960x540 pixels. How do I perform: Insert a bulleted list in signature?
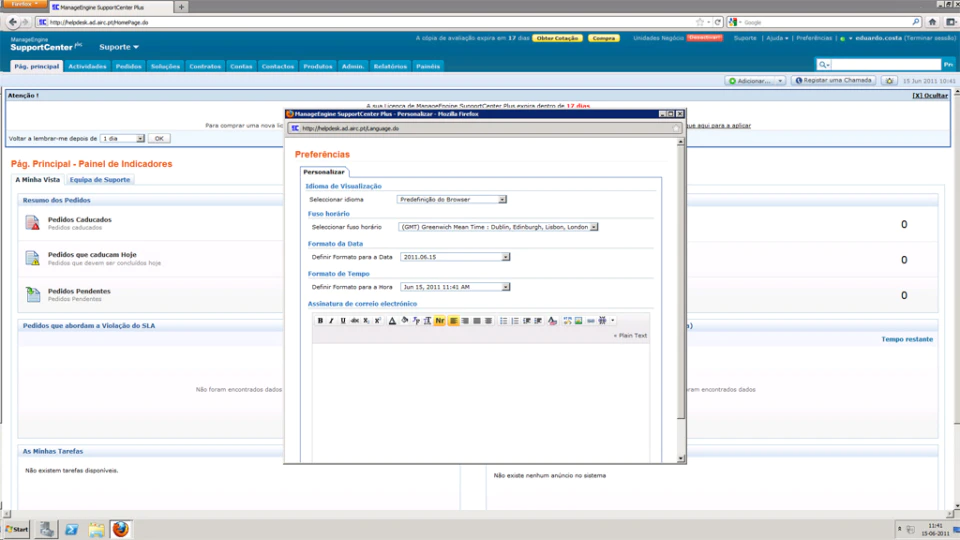coord(503,321)
